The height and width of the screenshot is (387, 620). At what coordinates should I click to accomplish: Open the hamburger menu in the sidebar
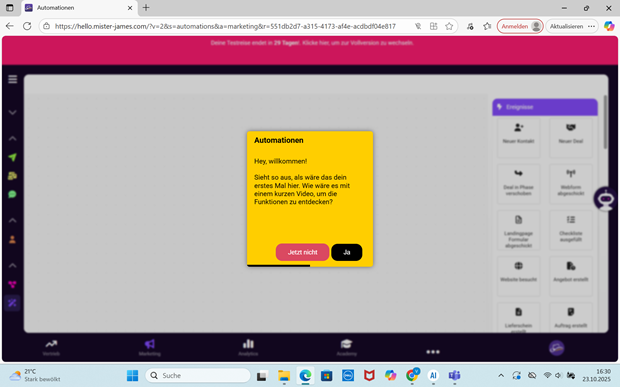tap(13, 79)
